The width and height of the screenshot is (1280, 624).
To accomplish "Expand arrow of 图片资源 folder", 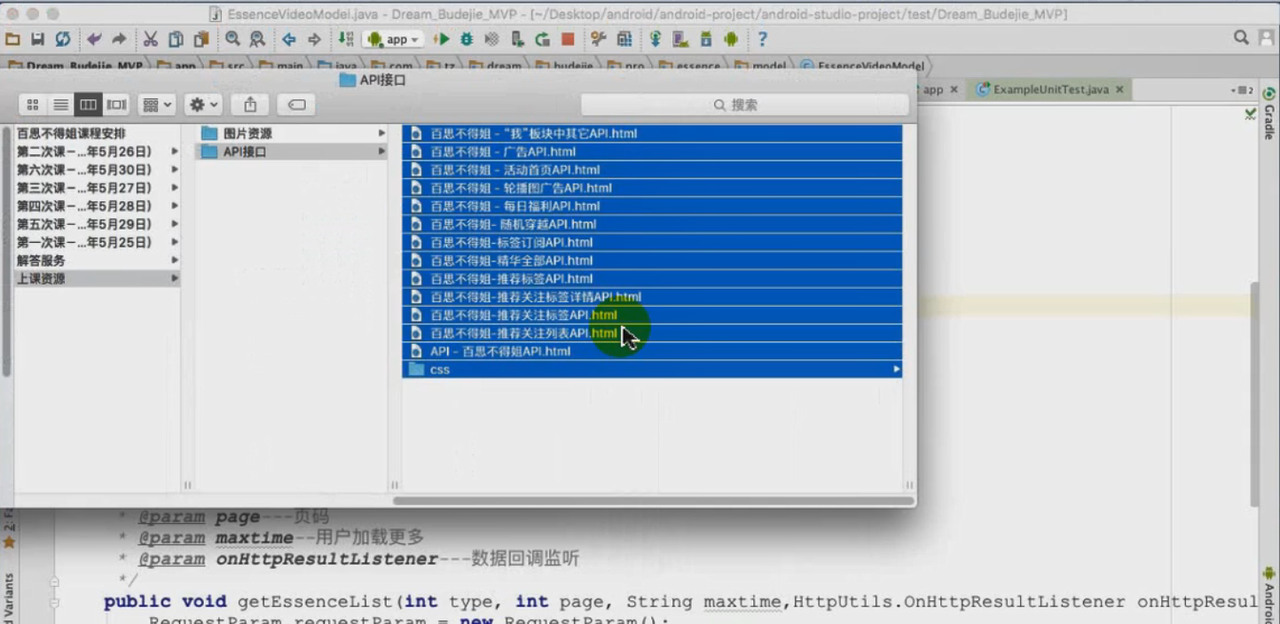I will point(381,133).
